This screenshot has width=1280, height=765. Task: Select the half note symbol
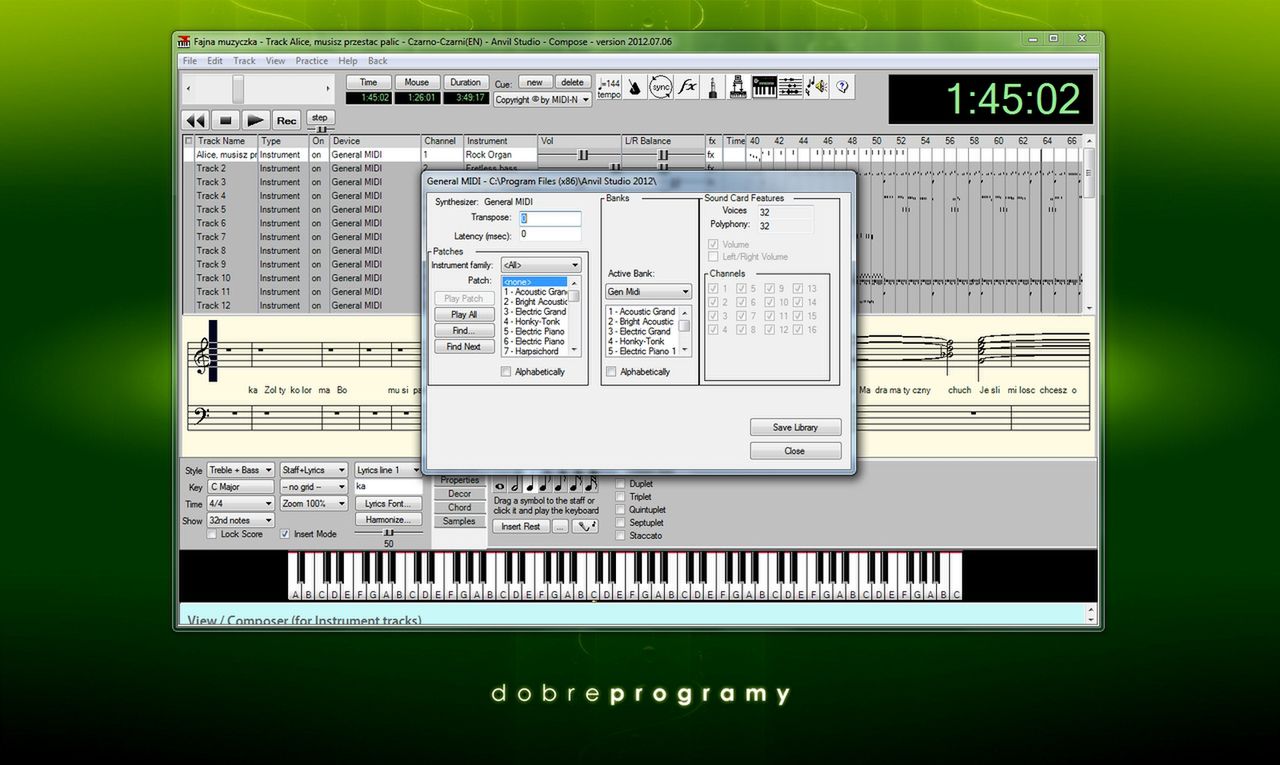coord(515,486)
